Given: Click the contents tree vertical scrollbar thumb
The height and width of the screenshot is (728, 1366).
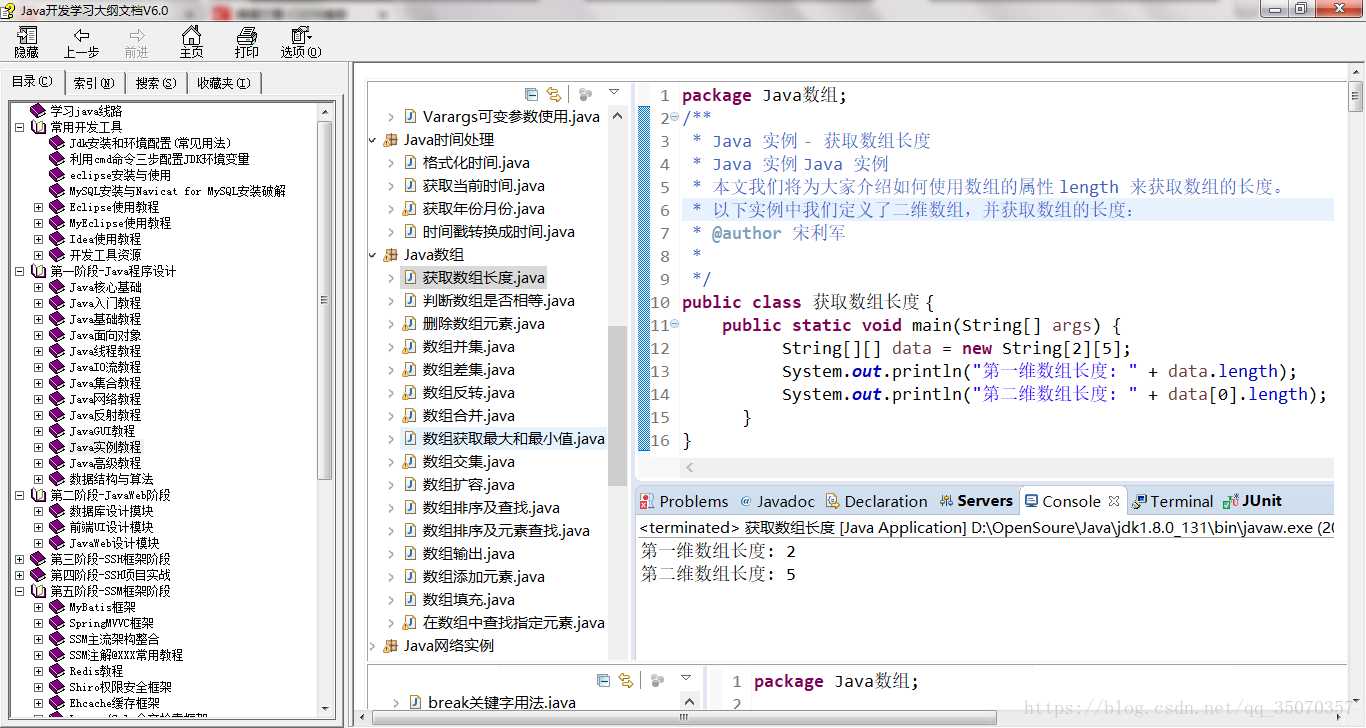Looking at the screenshot, I should point(325,300).
